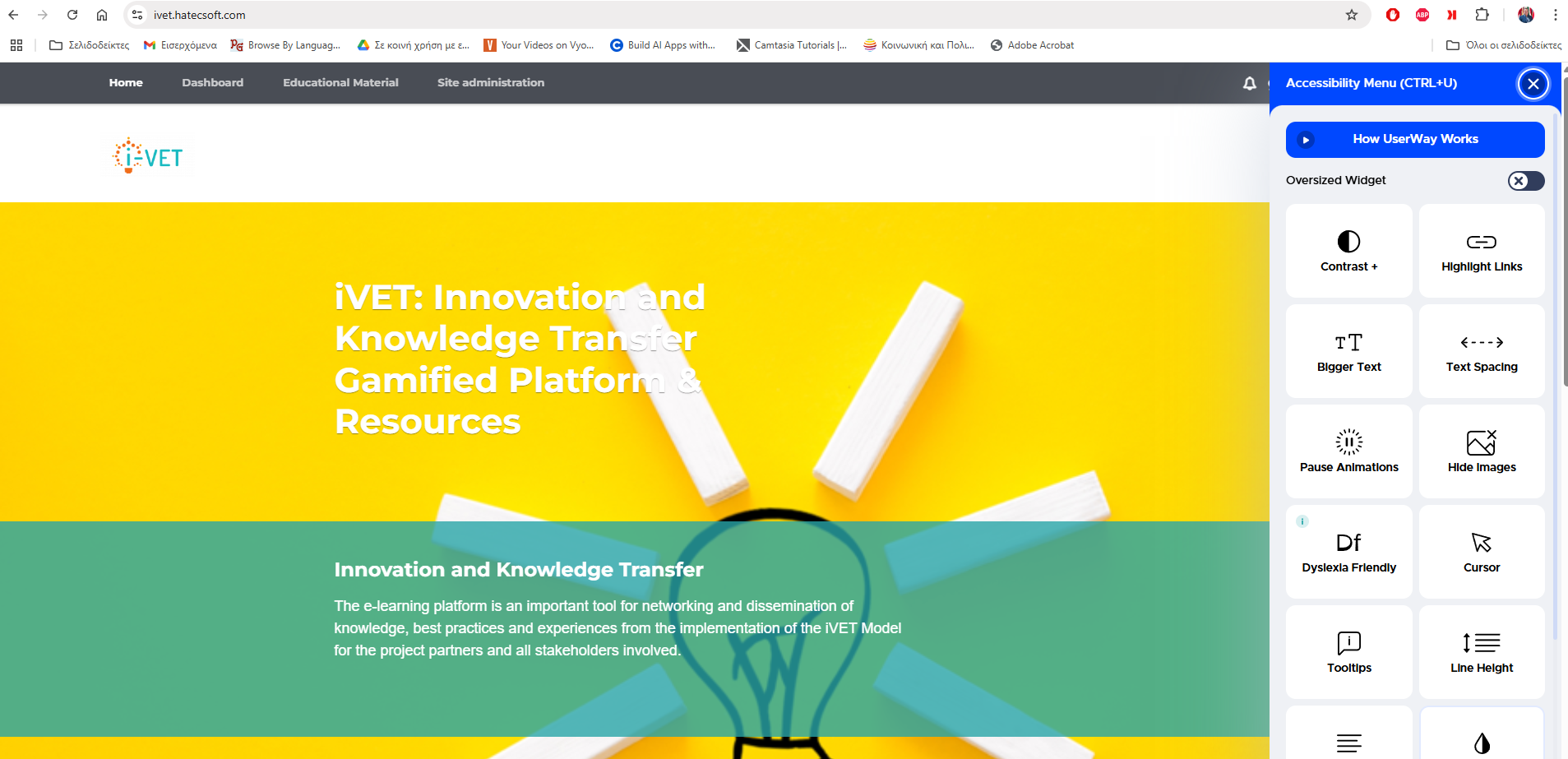1568x759 pixels.
Task: Enable the Cursor option
Action: pos(1482,552)
